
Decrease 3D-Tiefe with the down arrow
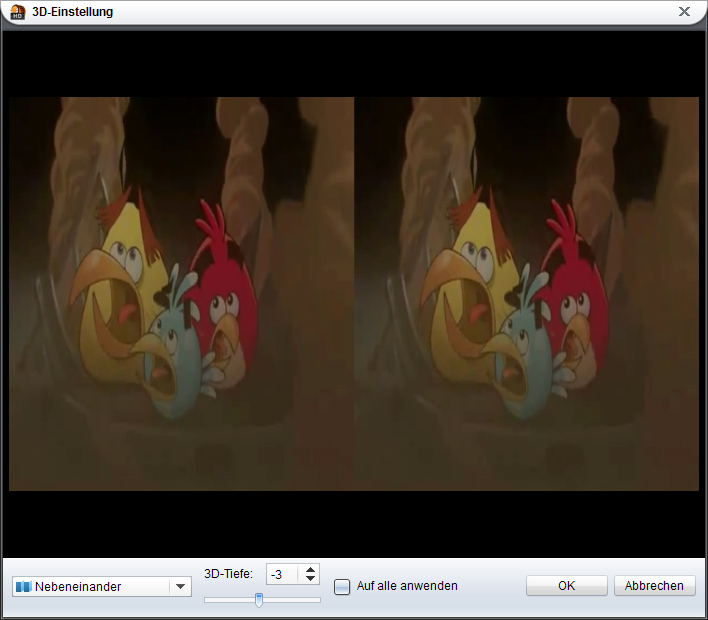[310, 579]
